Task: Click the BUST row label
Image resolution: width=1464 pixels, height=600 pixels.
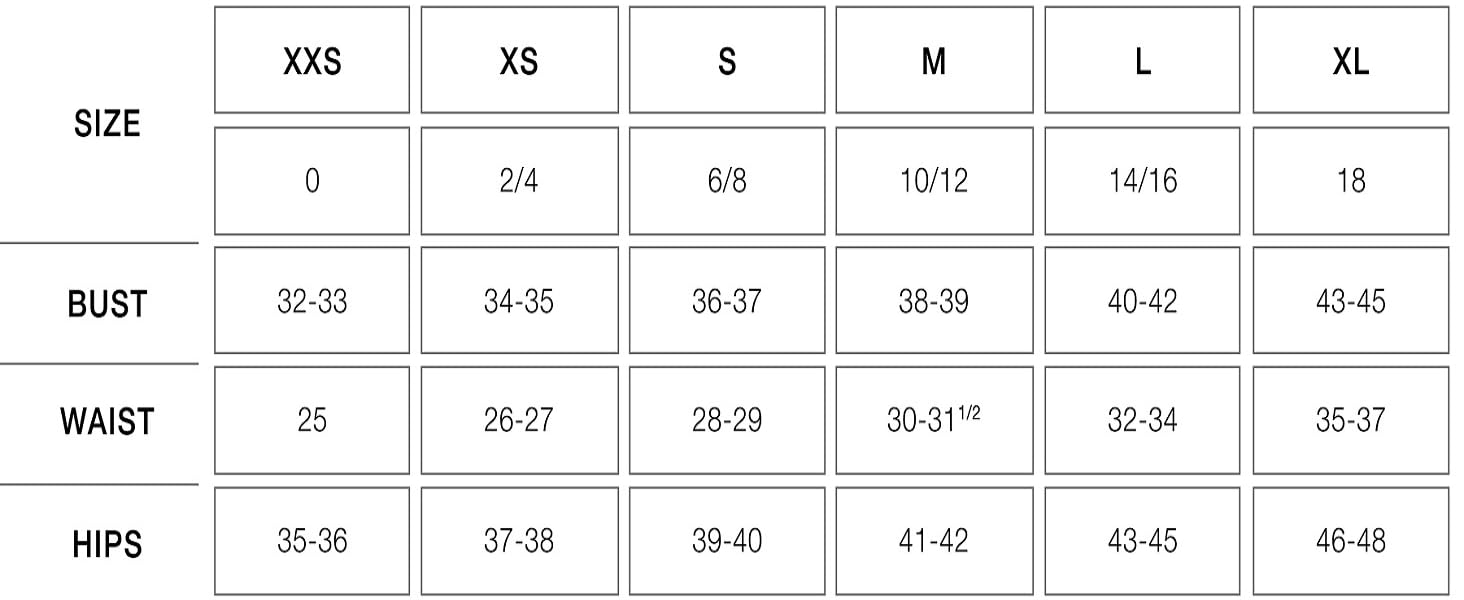Action: coord(107,304)
